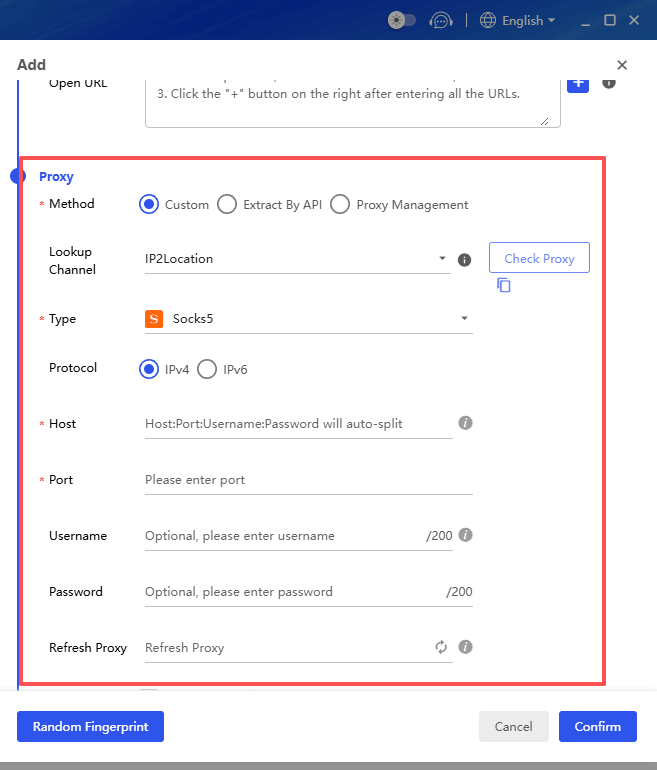Click info icon next to Refresh Proxy

point(465,647)
